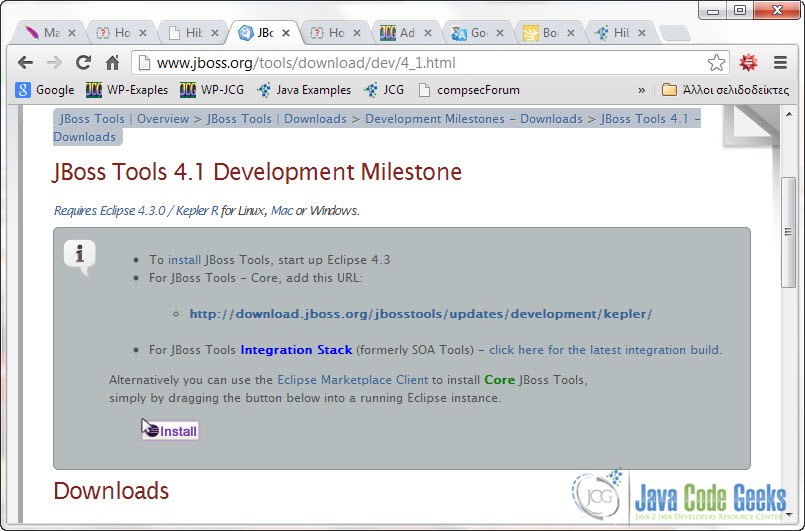
Task: Open the JCG bookmark
Action: click(x=384, y=90)
